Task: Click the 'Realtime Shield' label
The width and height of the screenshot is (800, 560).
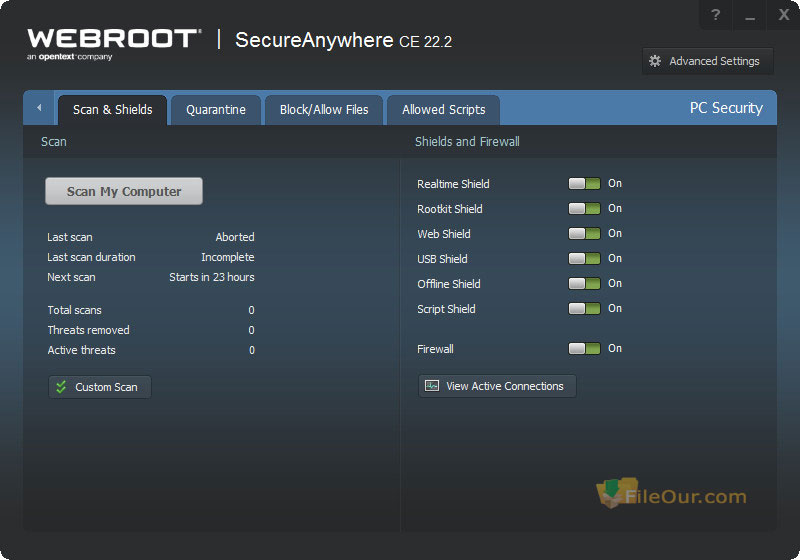Action: pyautogui.click(x=453, y=184)
